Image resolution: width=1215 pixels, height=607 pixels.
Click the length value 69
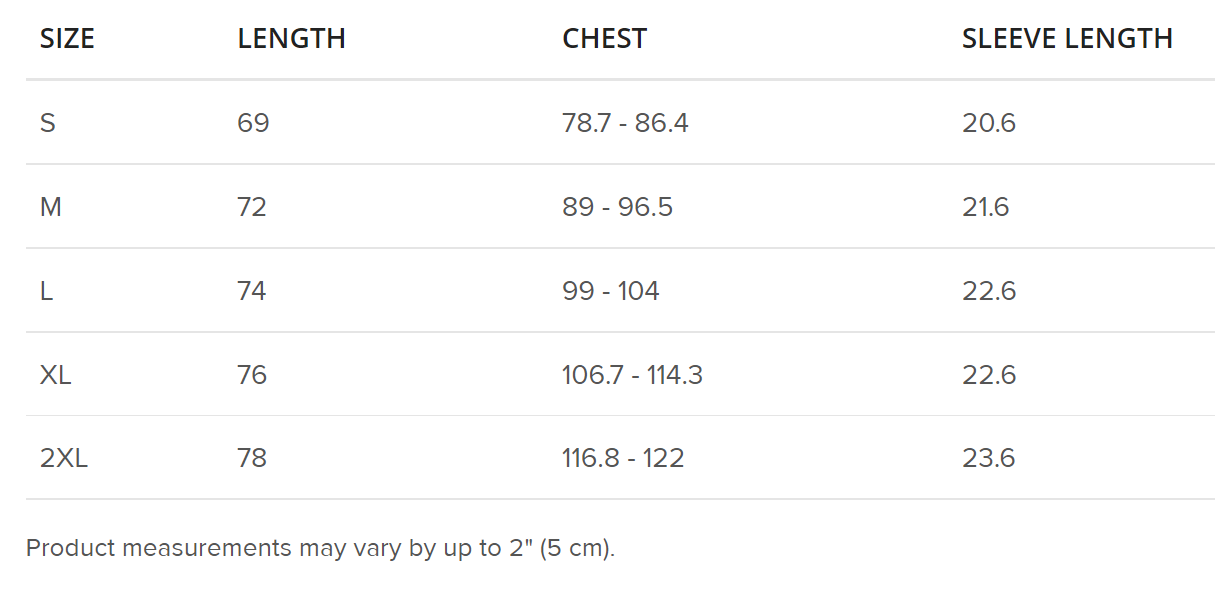click(253, 123)
